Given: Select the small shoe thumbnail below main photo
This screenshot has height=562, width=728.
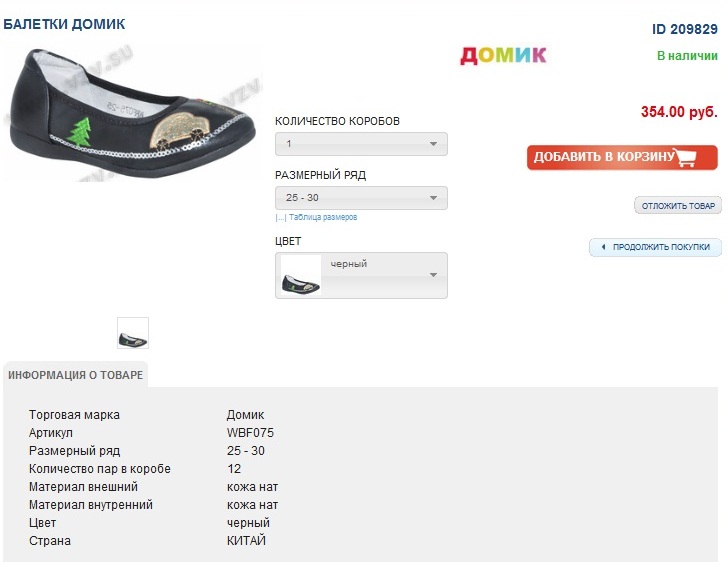Looking at the screenshot, I should [133, 333].
